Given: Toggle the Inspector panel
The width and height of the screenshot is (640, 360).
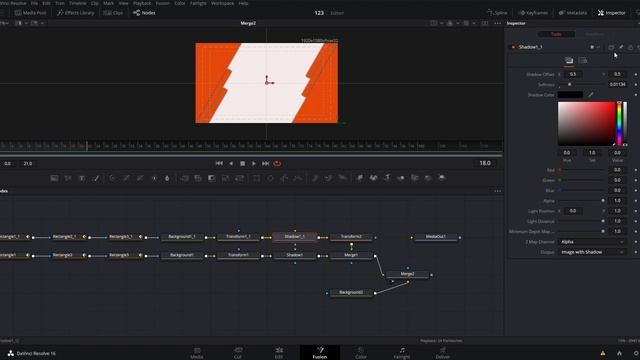Looking at the screenshot, I should (x=611, y=13).
